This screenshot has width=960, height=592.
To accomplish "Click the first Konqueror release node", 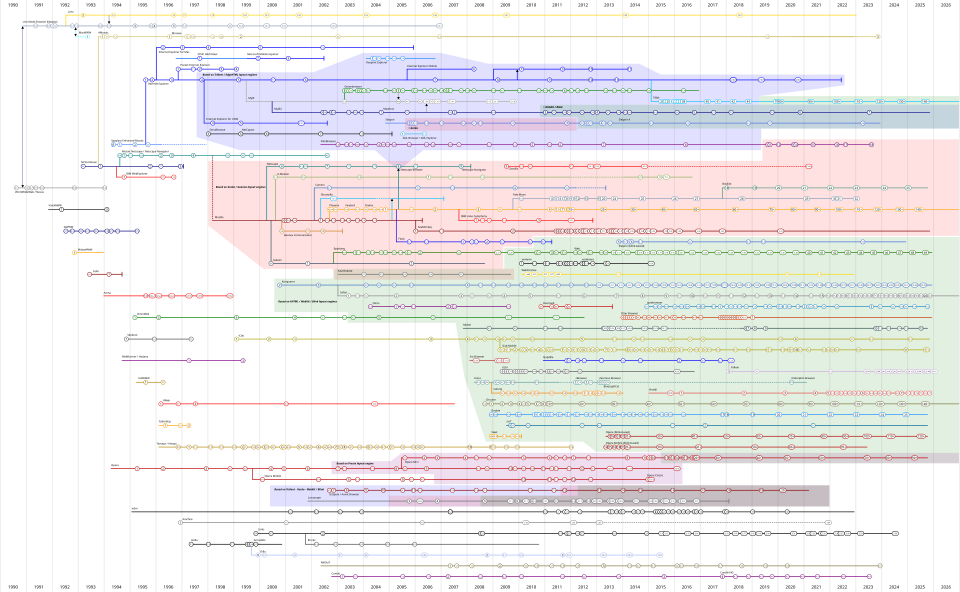I will coord(278,285).
